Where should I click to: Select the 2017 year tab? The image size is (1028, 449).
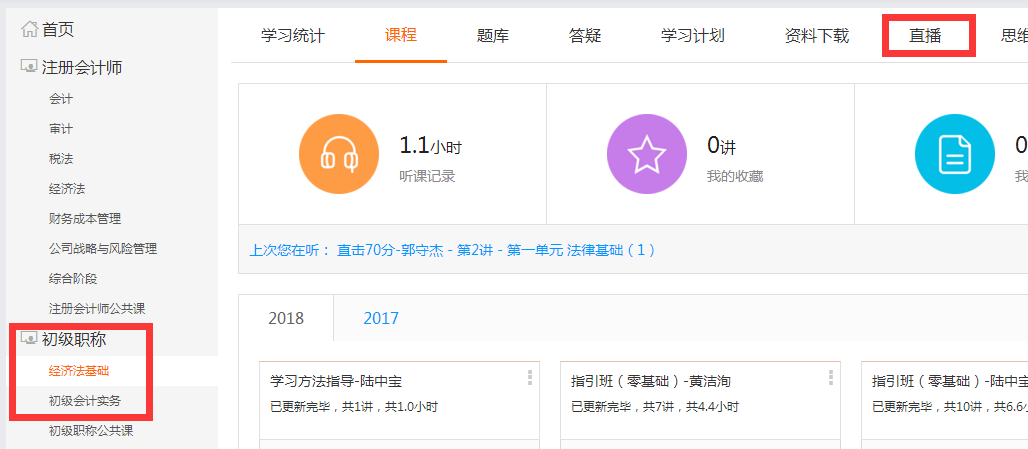(x=380, y=318)
